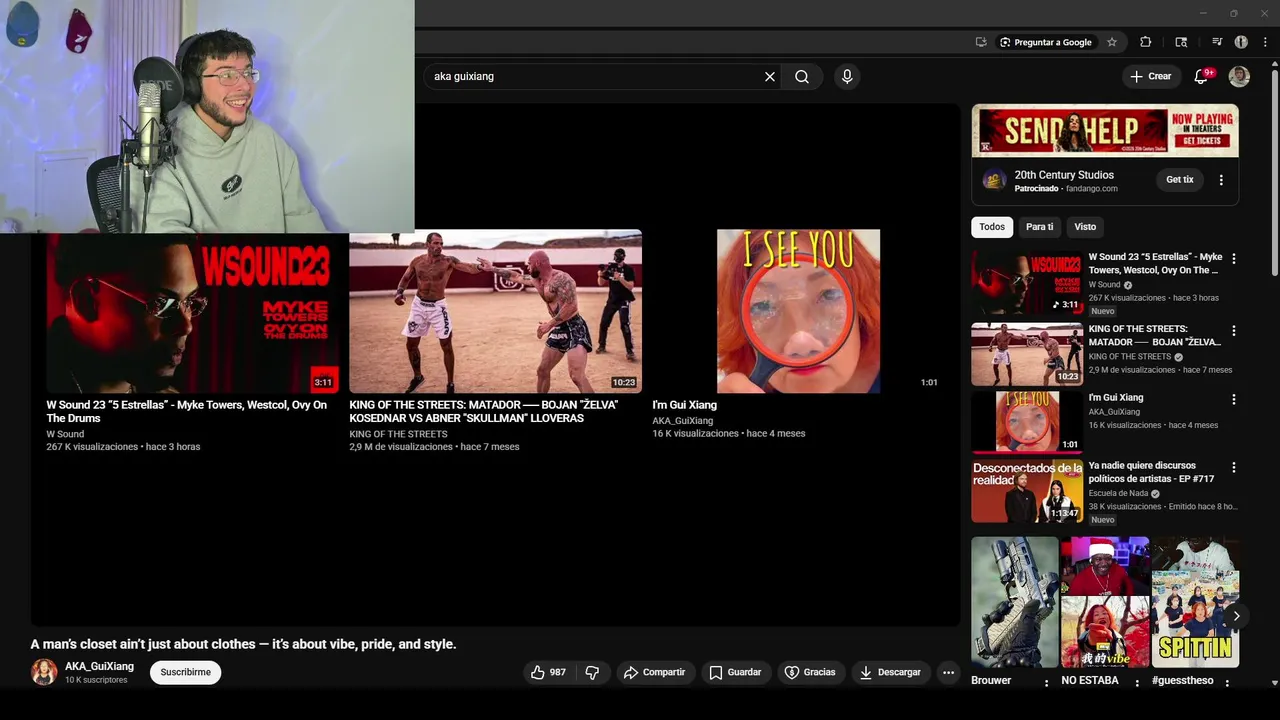
Task: Click Preguntar a Google lens button
Action: tap(1045, 42)
